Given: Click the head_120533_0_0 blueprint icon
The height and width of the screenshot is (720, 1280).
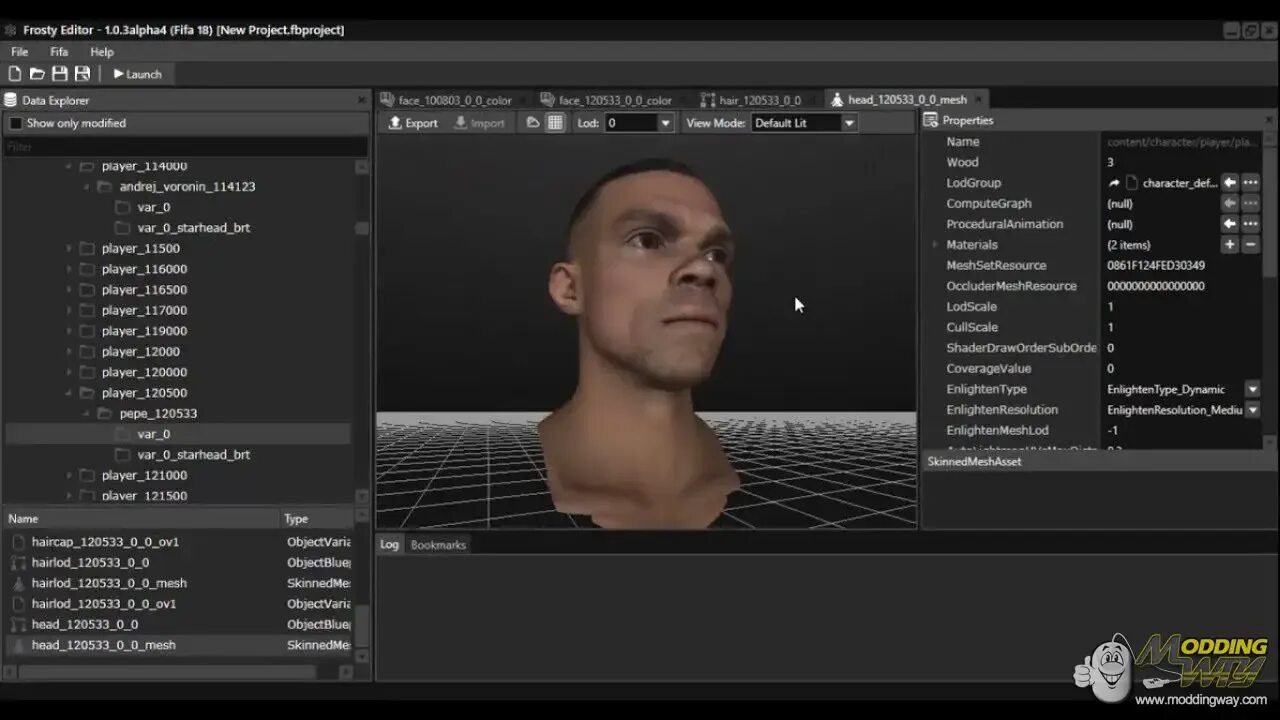Looking at the screenshot, I should (18, 625).
